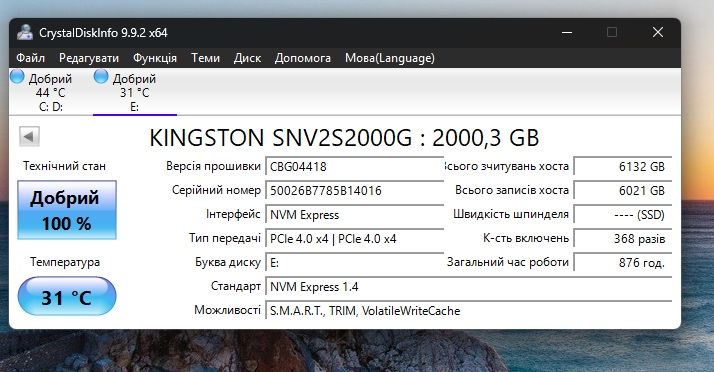
Task: Click the power on count 368 разів
Action: tap(622, 239)
